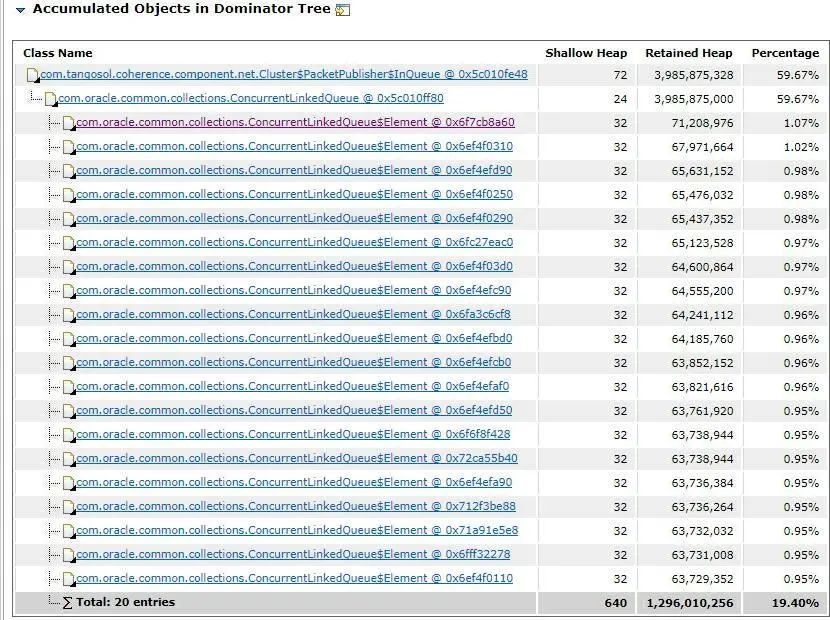Viewport: 830px width, 620px height.
Task: Sort by the Shallow Heap column header
Action: click(x=586, y=53)
